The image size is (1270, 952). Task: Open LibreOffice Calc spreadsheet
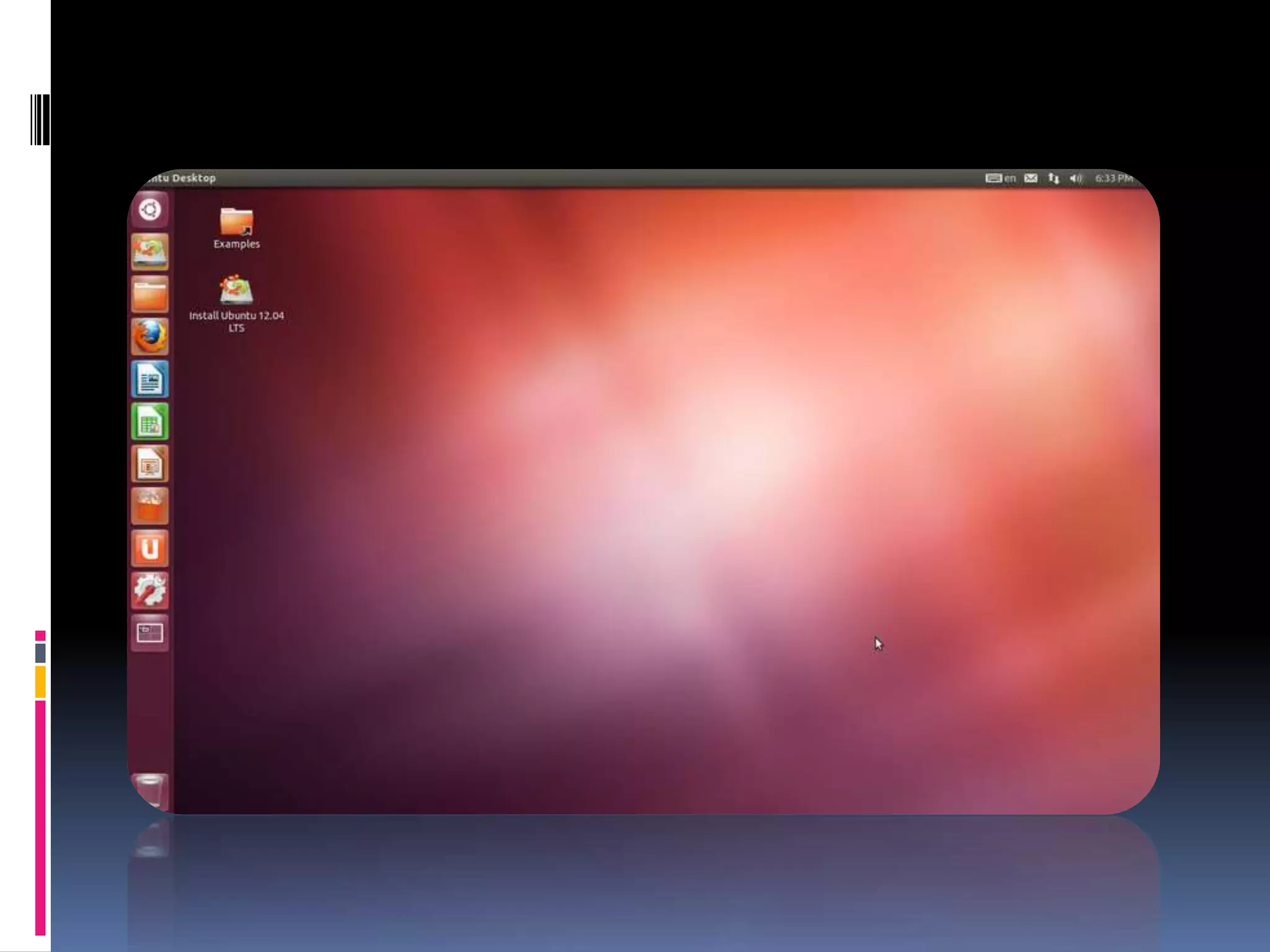(149, 421)
